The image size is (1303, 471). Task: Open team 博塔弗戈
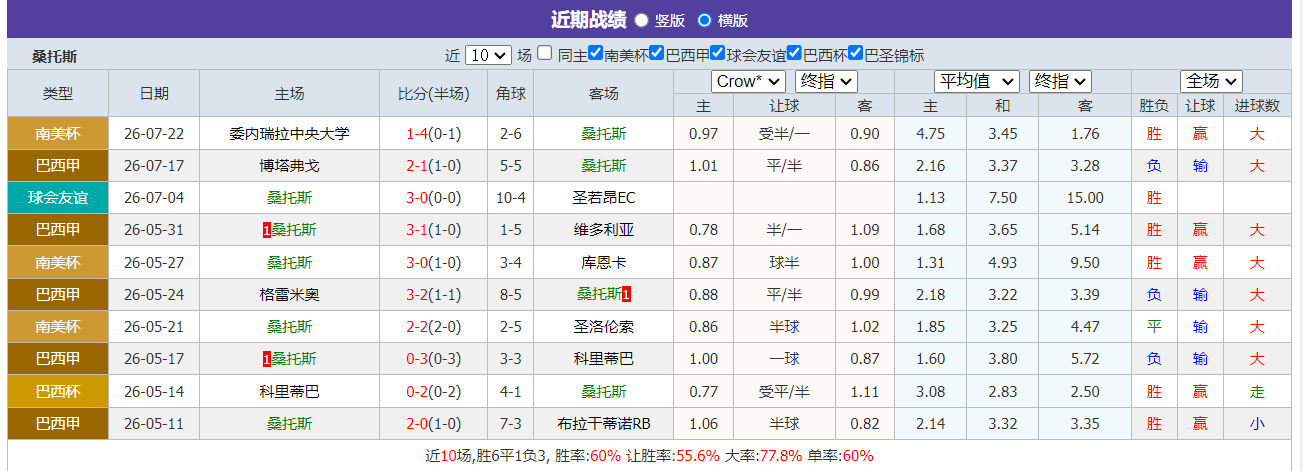tap(289, 165)
